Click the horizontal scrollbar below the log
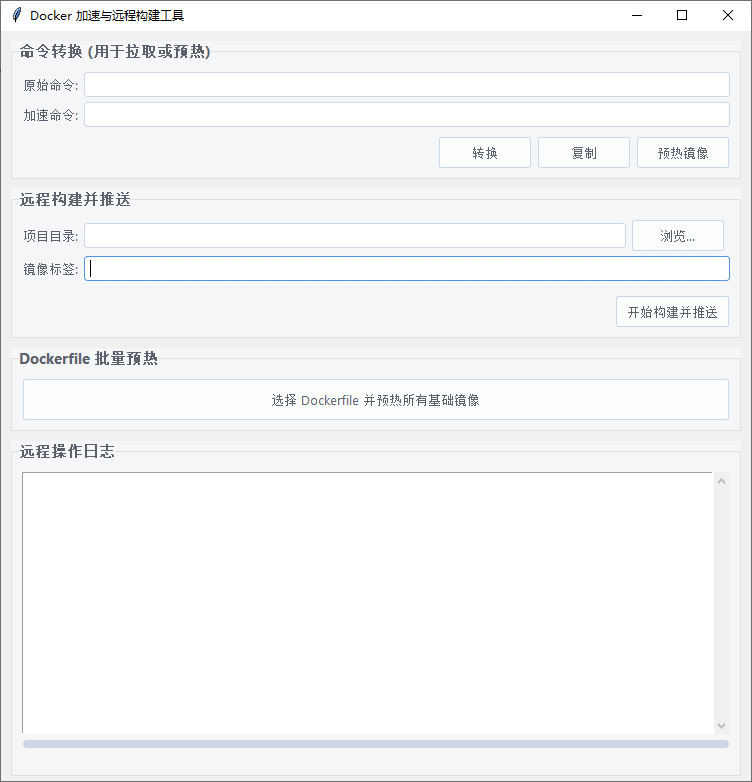Image resolution: width=752 pixels, height=782 pixels. [376, 744]
